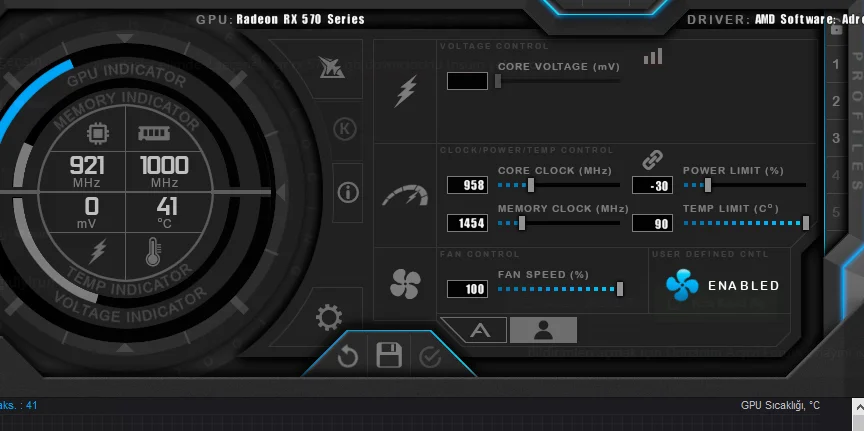
Task: Launch the Kombustor K icon
Action: click(345, 129)
